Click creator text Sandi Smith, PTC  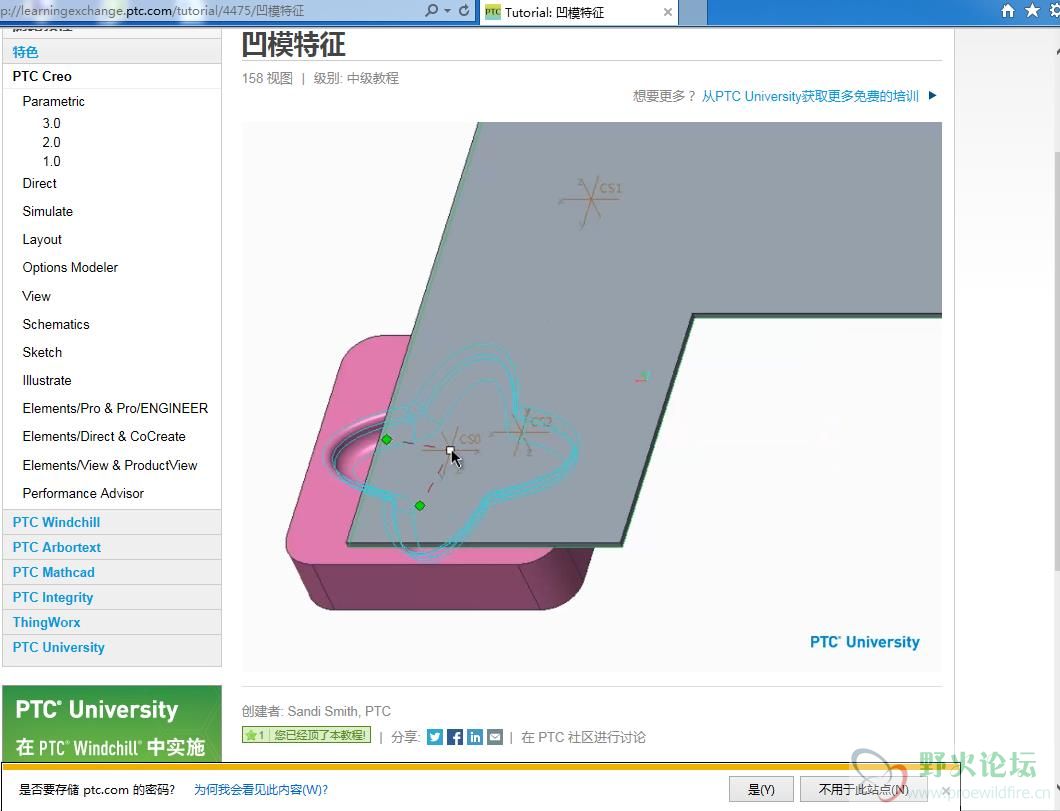pyautogui.click(x=339, y=711)
